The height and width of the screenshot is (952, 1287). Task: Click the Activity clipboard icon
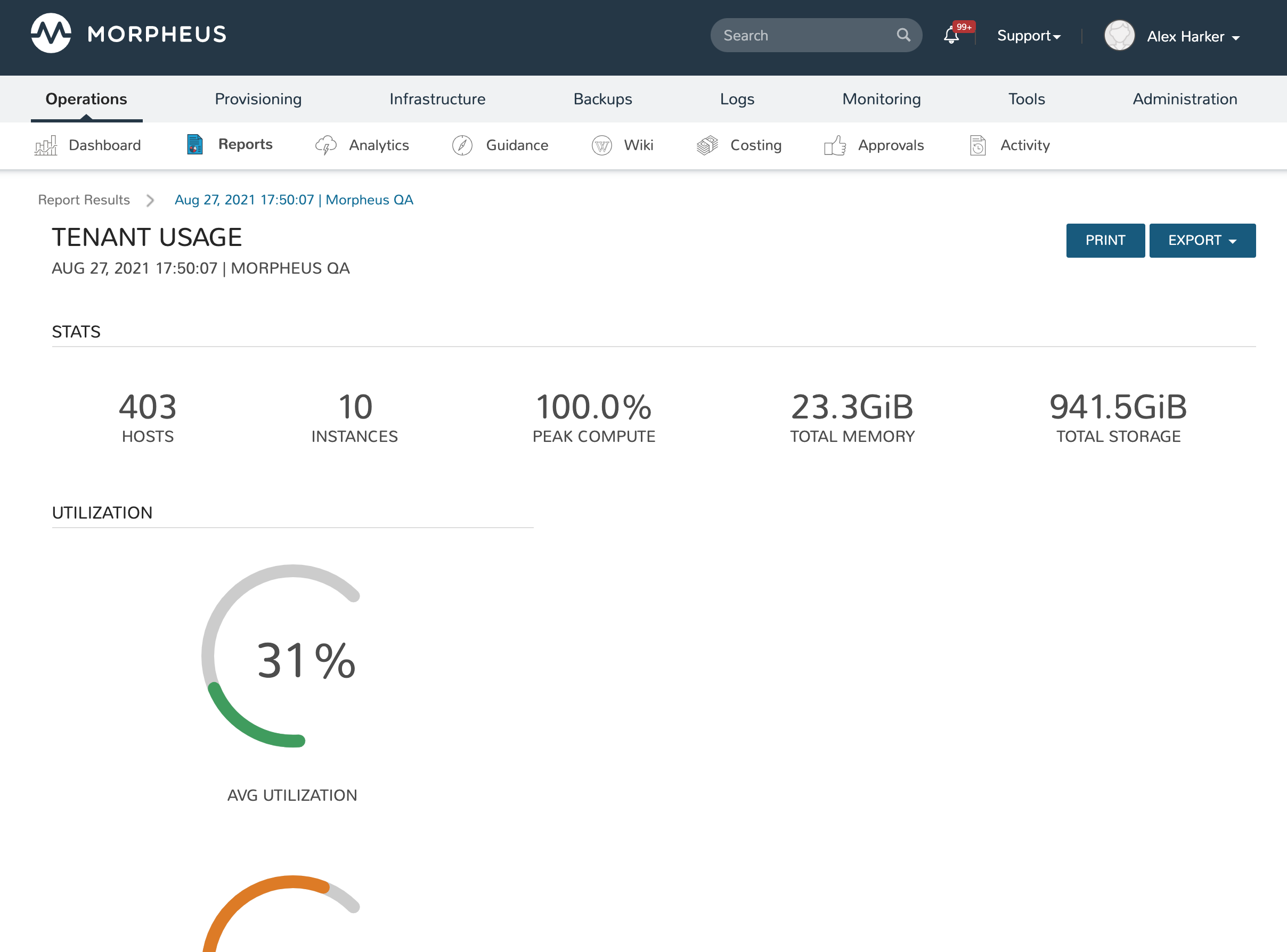coord(978,145)
